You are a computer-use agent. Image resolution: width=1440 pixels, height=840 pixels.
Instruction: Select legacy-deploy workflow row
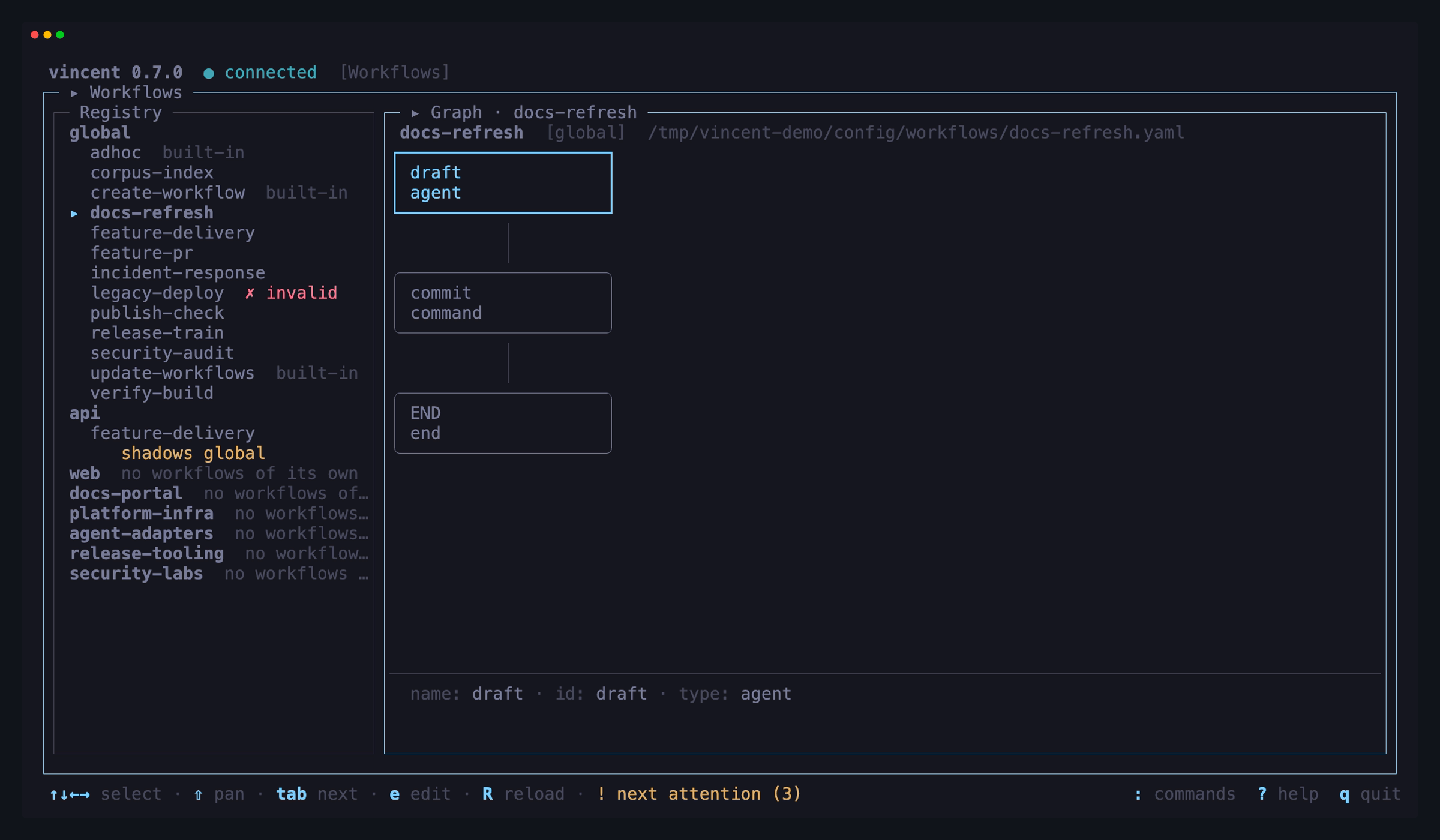[214, 293]
